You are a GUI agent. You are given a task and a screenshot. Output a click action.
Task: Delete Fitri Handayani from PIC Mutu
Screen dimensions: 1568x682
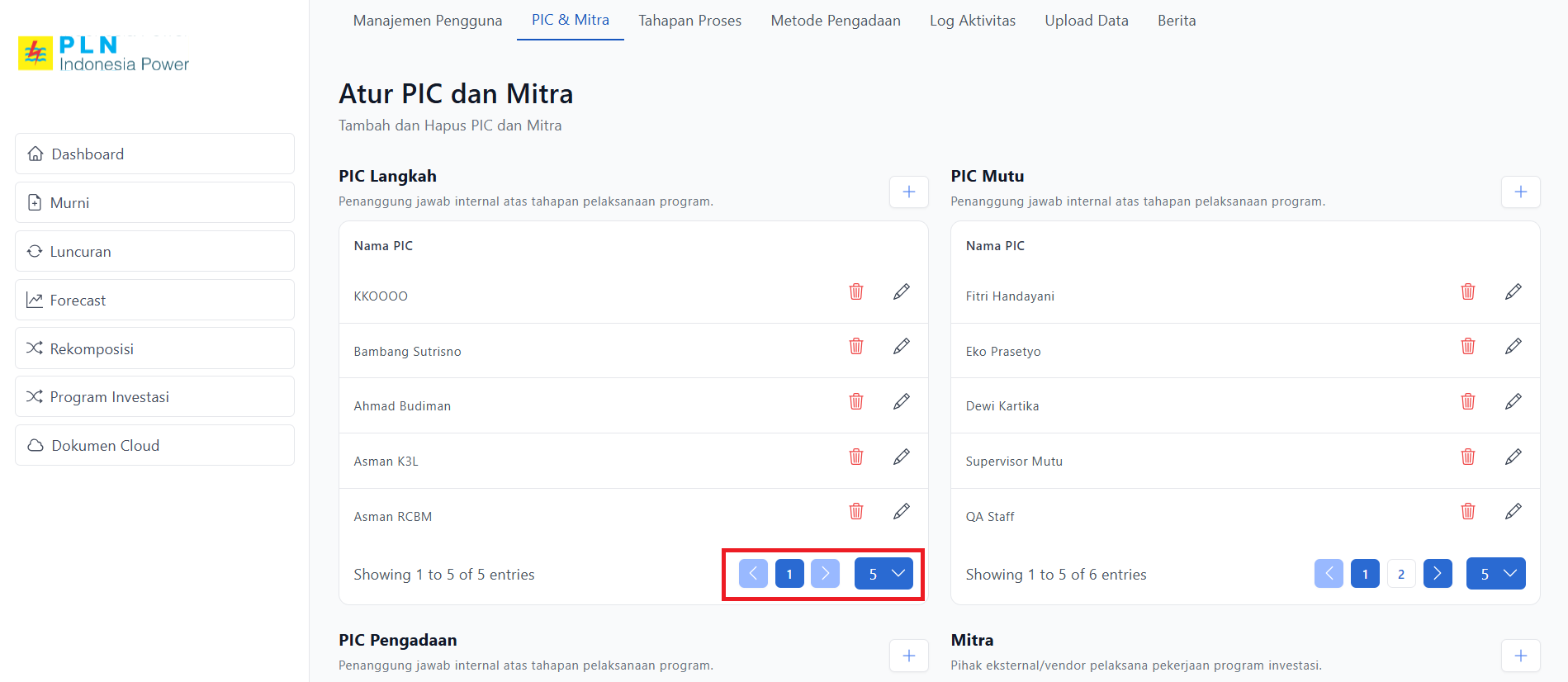point(1467,291)
